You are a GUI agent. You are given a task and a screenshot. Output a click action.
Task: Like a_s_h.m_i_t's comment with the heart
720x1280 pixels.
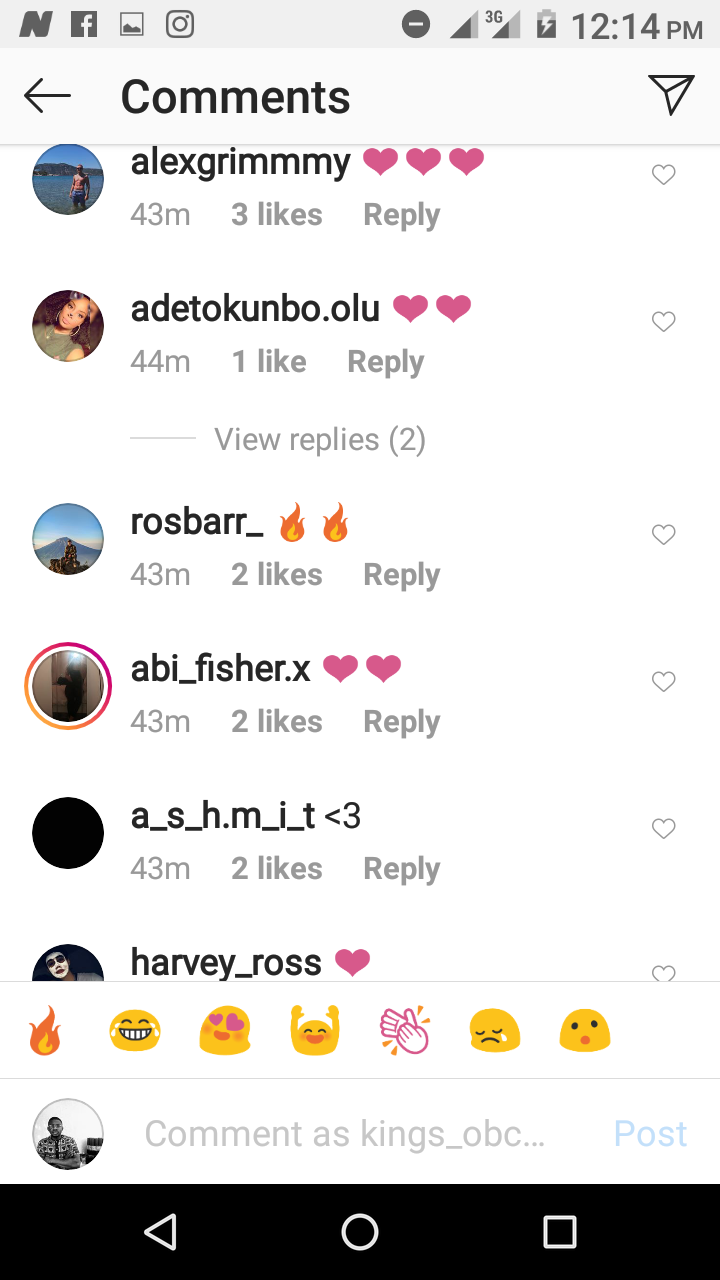(664, 829)
